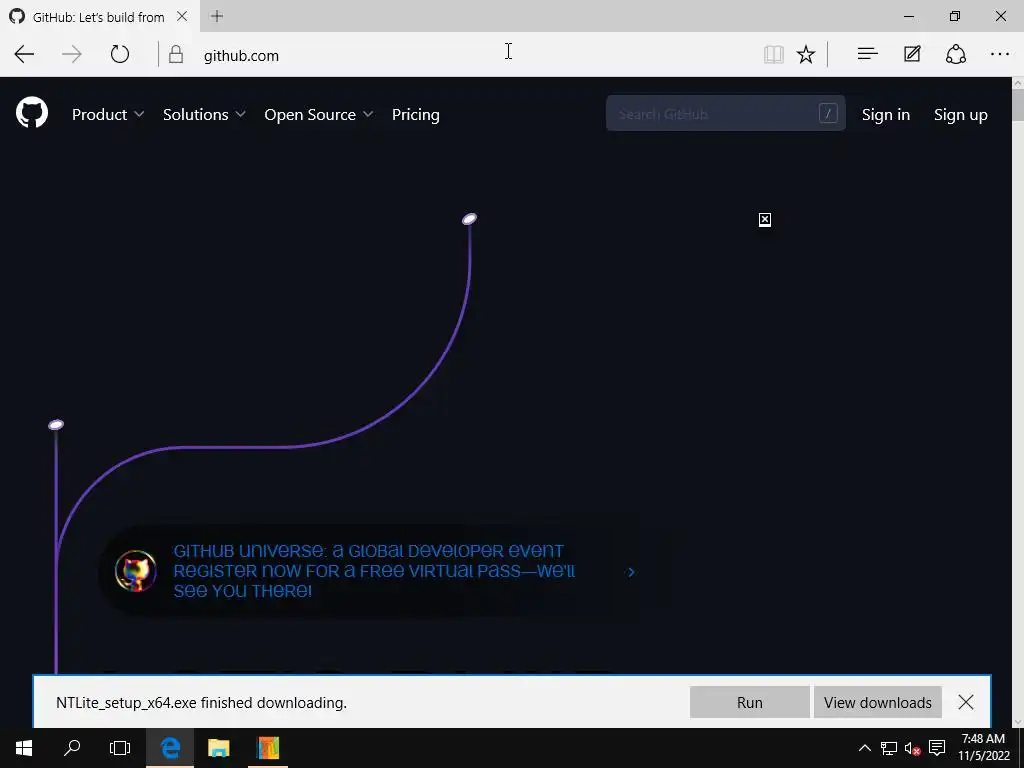Go back with the browser back arrow

24,54
